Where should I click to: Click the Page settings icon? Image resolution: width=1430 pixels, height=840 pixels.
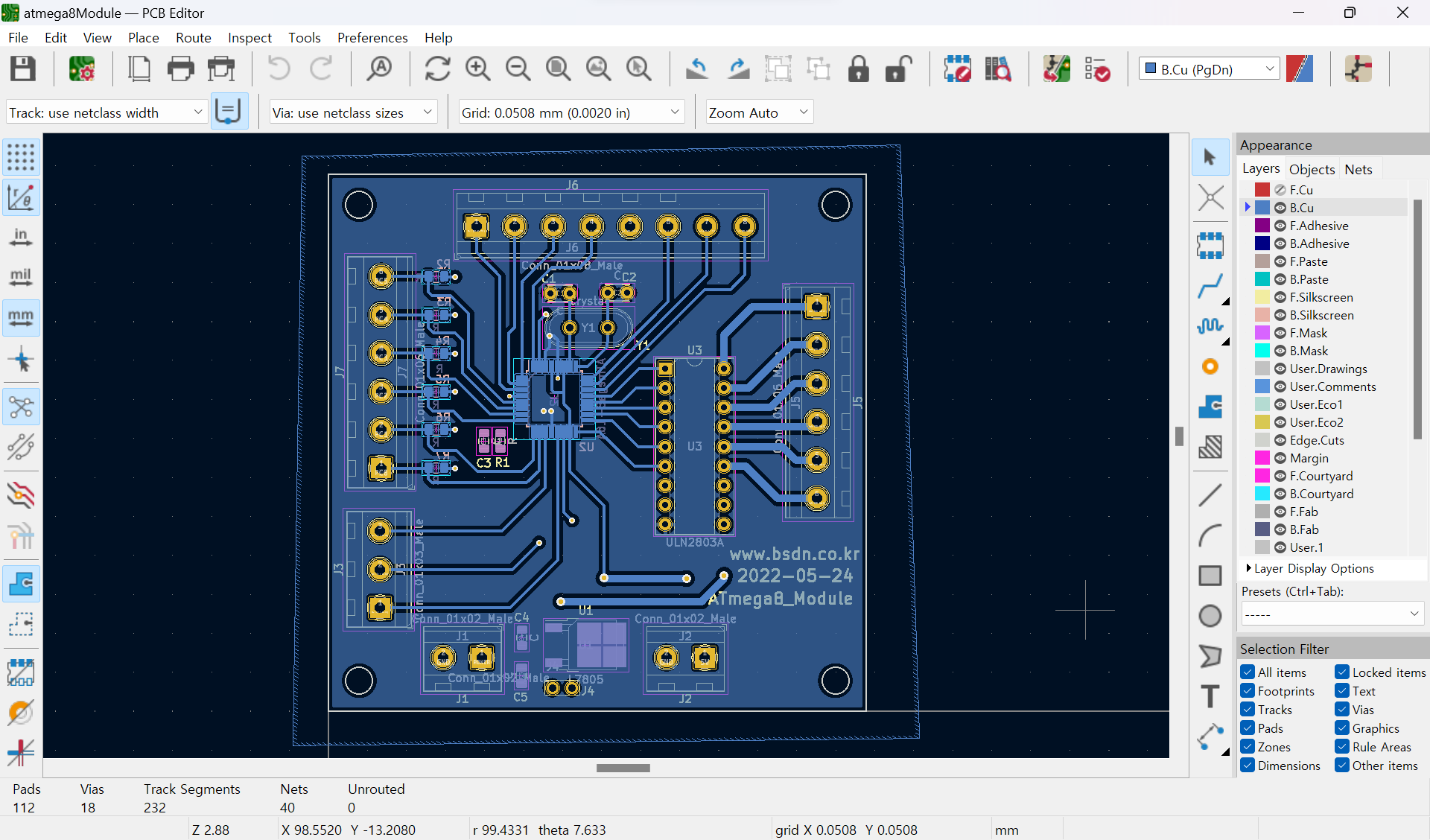coord(139,69)
